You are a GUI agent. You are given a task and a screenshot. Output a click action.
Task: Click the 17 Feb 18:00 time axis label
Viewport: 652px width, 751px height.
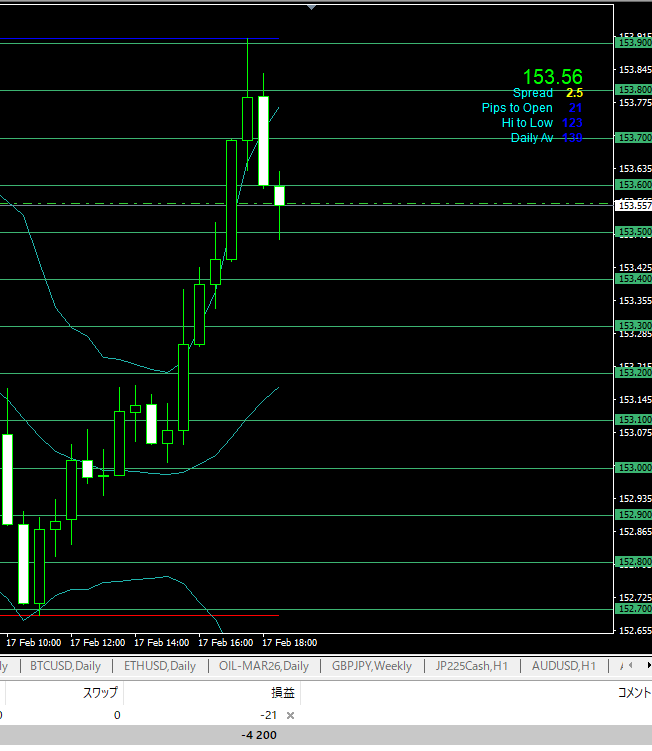pyautogui.click(x=289, y=642)
